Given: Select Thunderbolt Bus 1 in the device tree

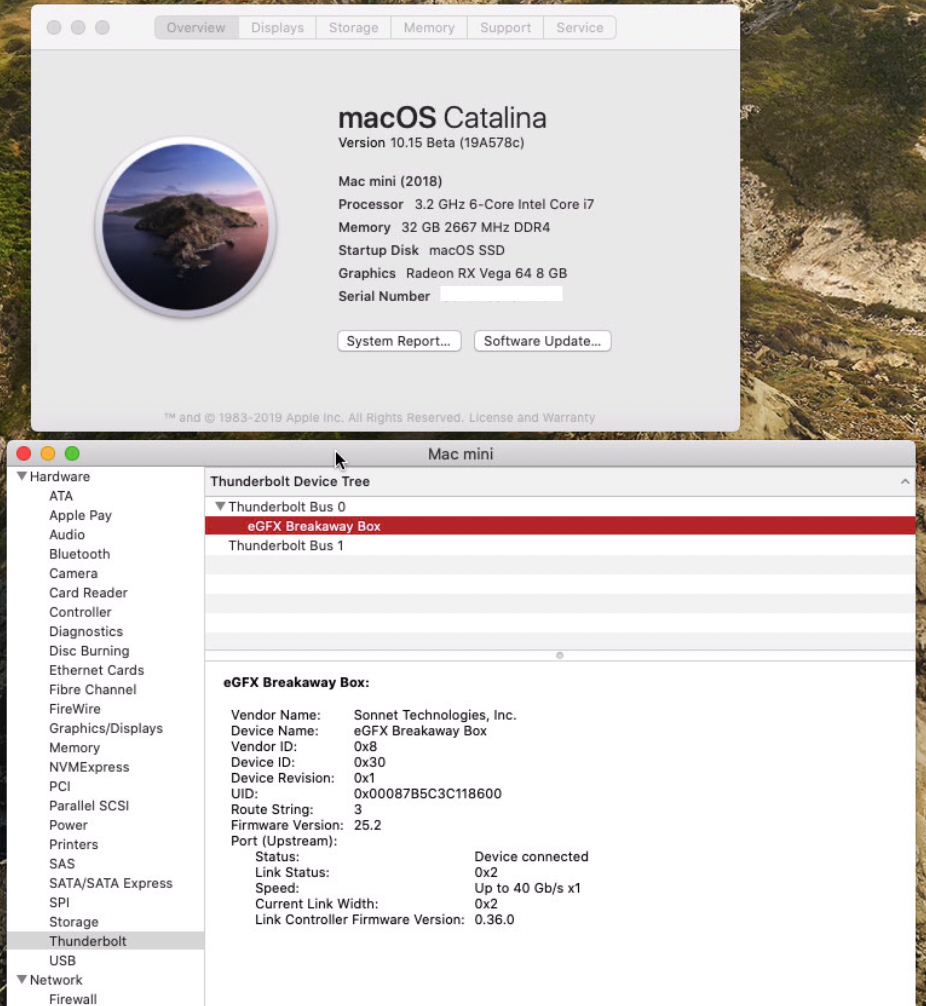Looking at the screenshot, I should (286, 545).
